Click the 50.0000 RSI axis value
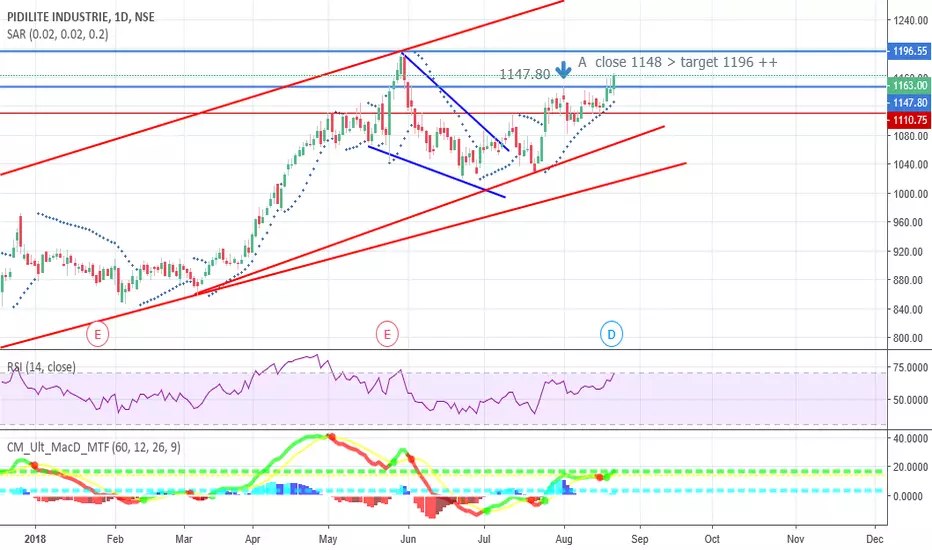Viewport: 932px width, 550px height. 910,400
